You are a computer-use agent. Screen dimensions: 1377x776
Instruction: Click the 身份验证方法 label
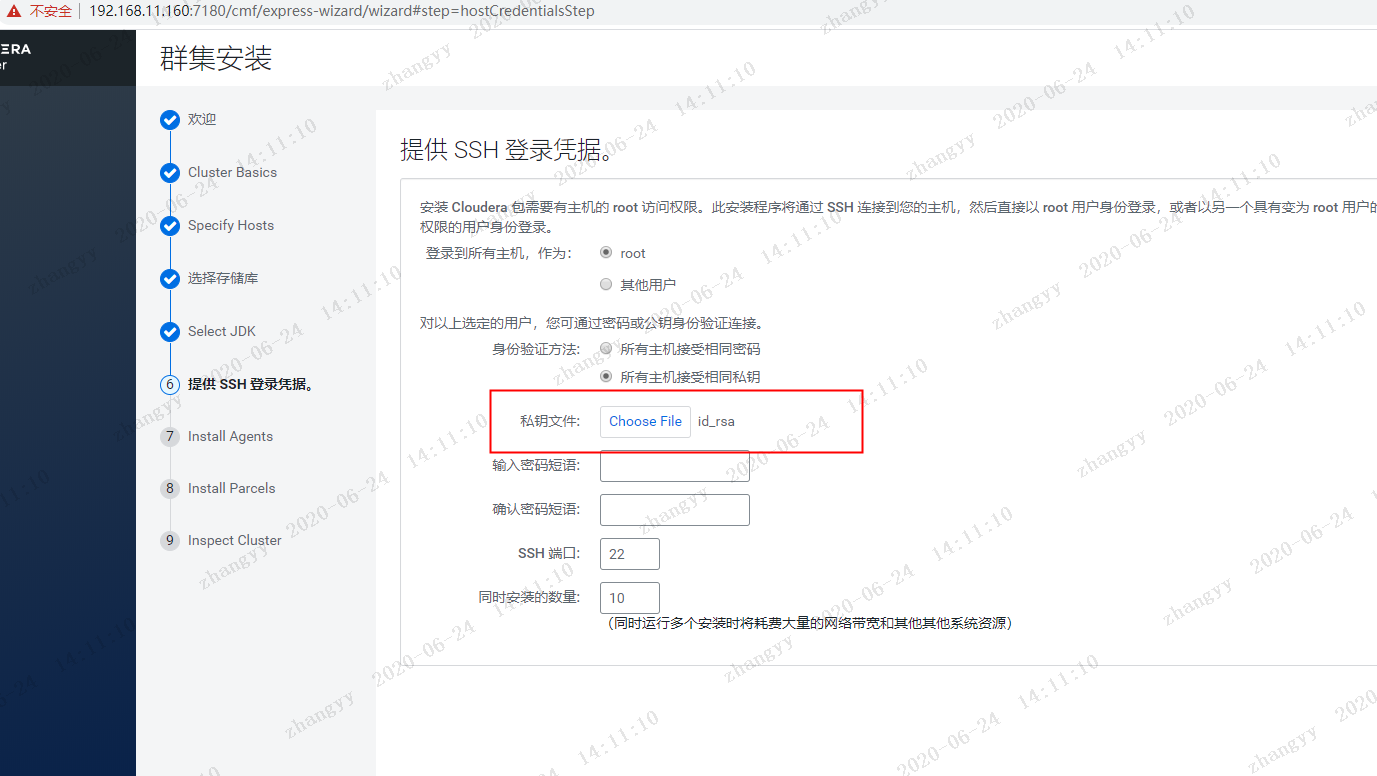[536, 349]
